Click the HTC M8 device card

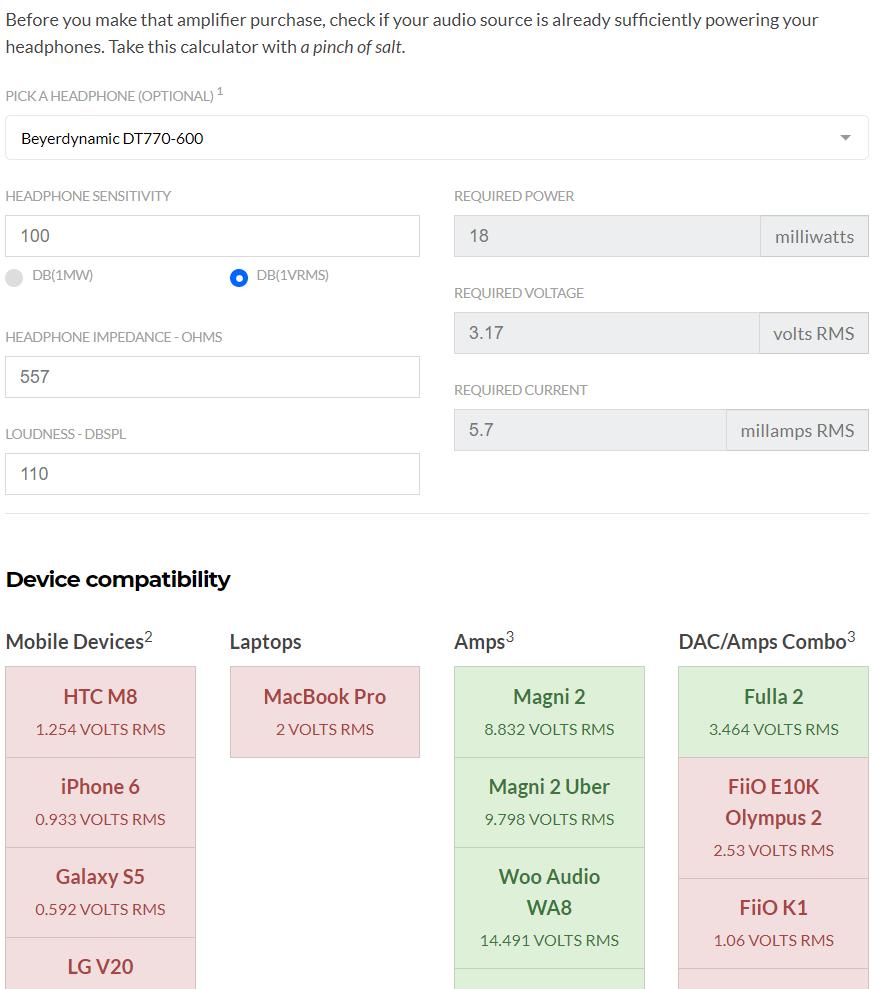point(100,712)
